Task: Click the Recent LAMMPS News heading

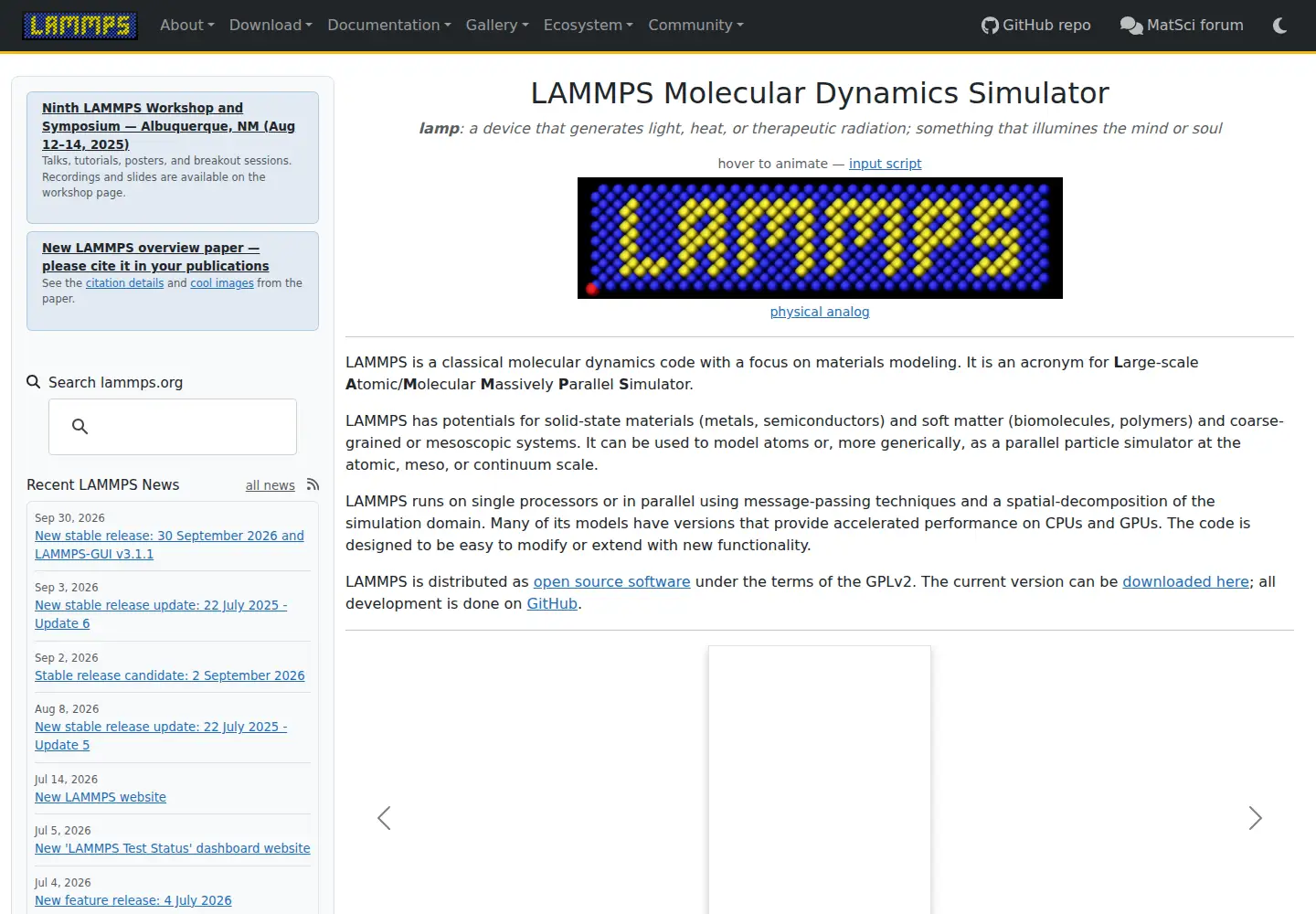Action: pyautogui.click(x=102, y=484)
